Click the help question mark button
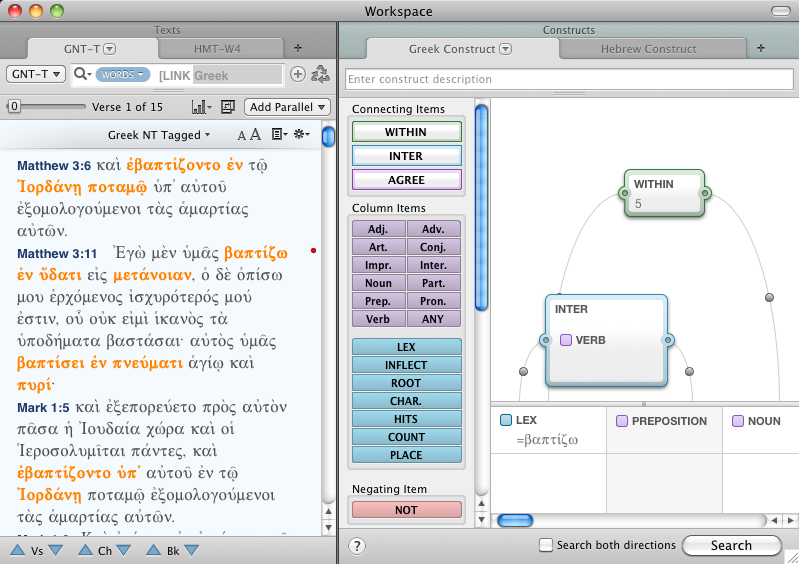 [x=357, y=545]
